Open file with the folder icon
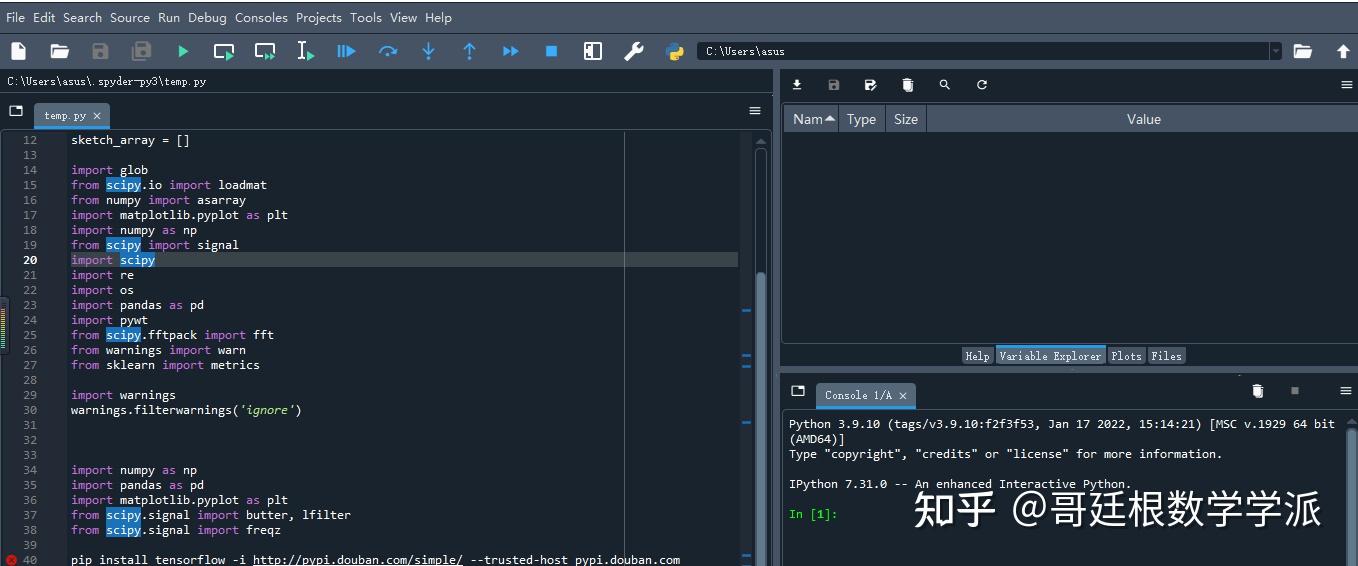 [x=60, y=51]
